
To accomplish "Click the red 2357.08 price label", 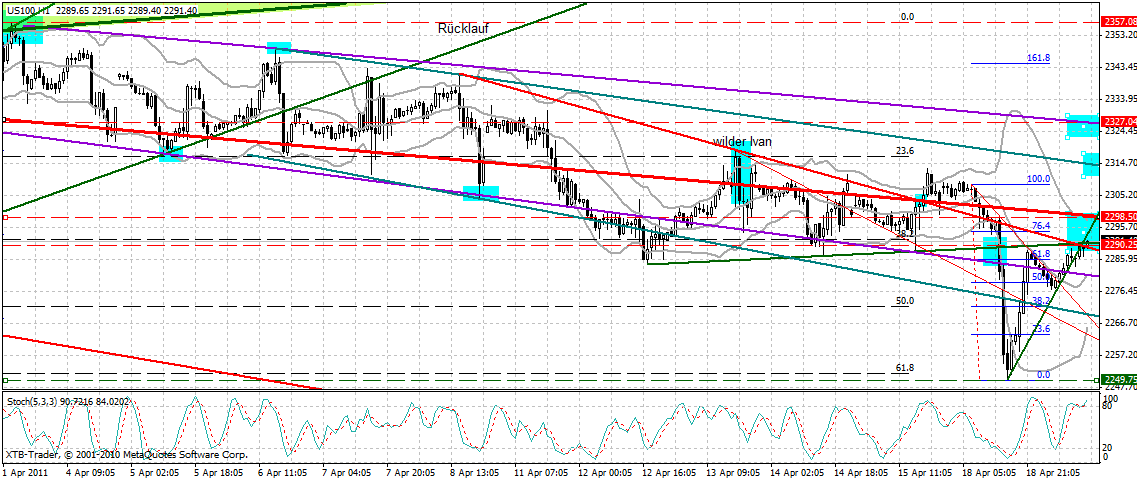I will click(x=1118, y=22).
